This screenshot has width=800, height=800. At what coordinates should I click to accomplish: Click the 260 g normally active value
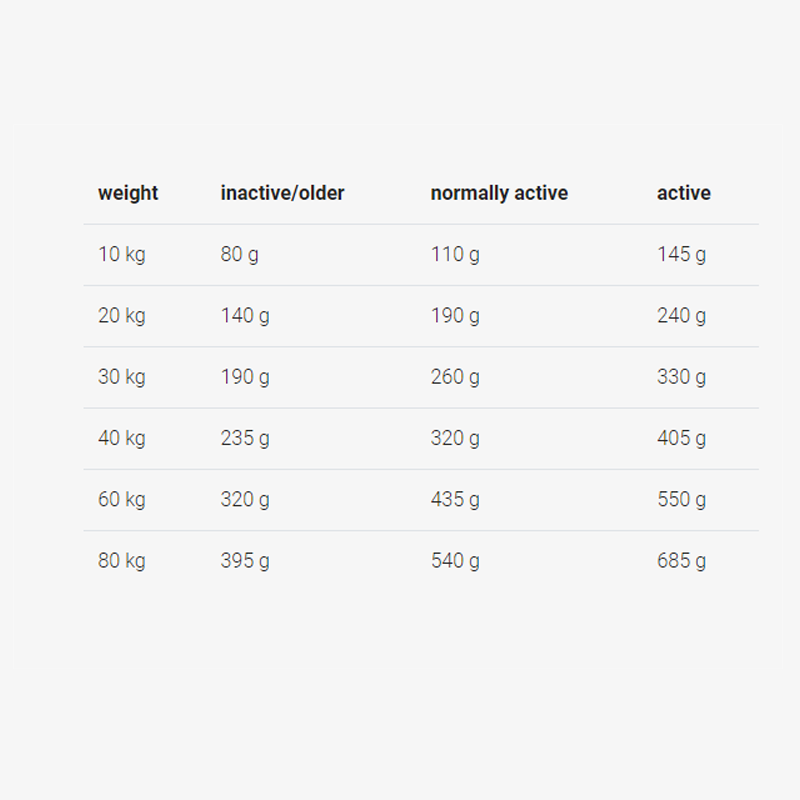pyautogui.click(x=455, y=377)
